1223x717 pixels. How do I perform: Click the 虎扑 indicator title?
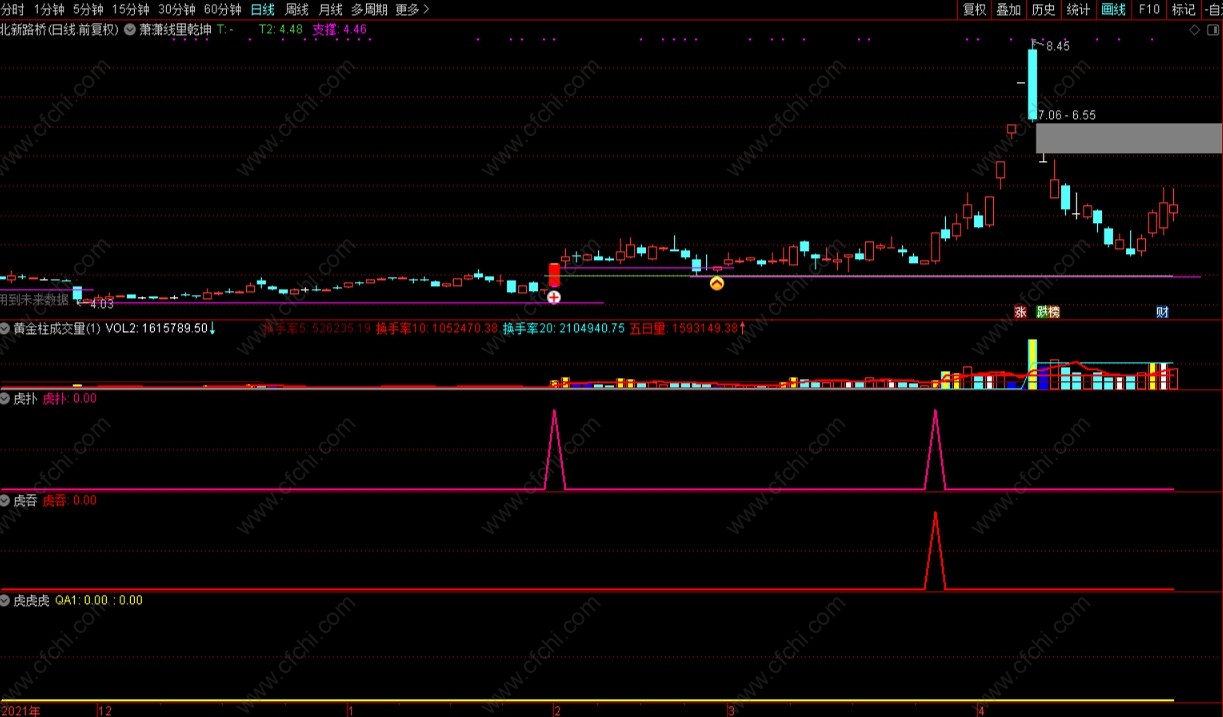[25, 398]
